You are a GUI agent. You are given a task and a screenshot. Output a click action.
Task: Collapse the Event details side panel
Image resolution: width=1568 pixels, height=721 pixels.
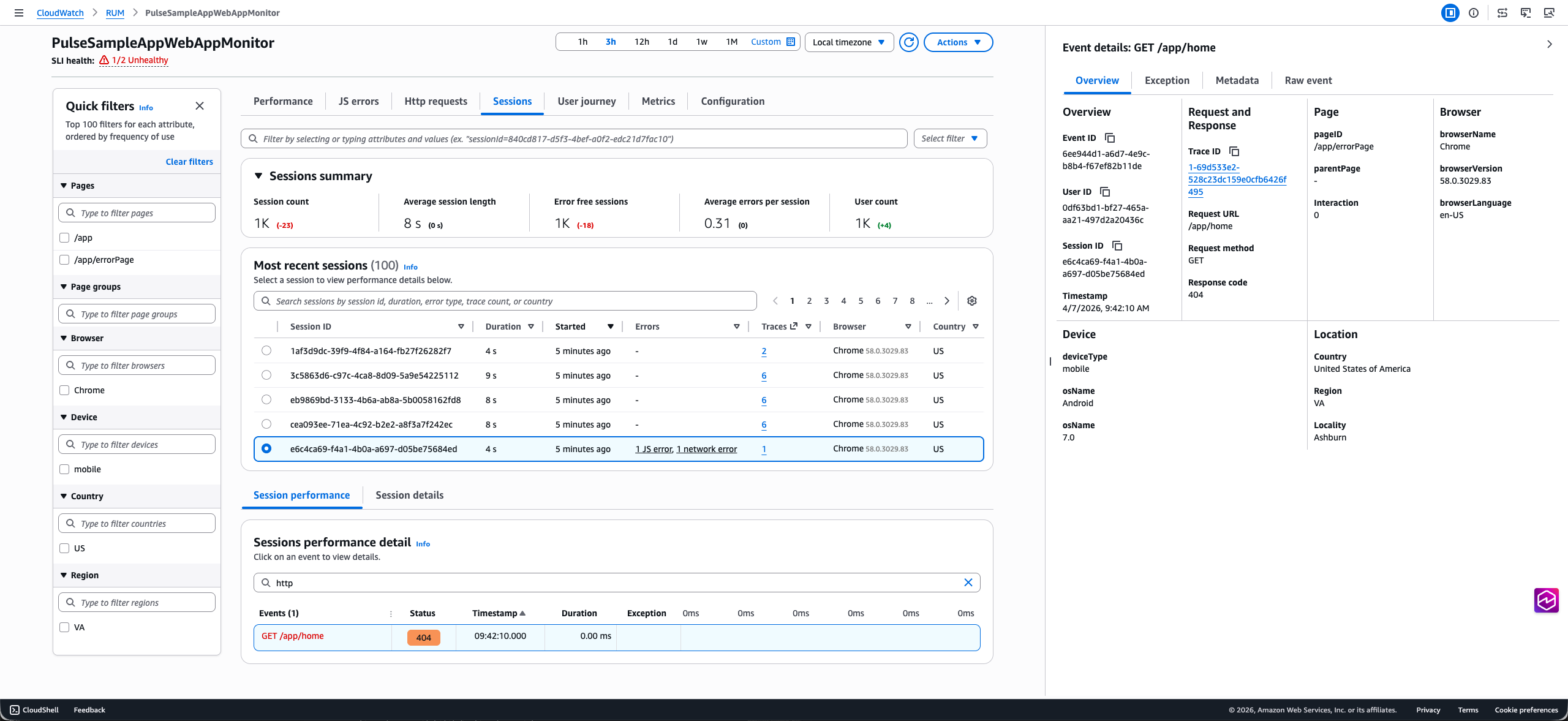1550,44
